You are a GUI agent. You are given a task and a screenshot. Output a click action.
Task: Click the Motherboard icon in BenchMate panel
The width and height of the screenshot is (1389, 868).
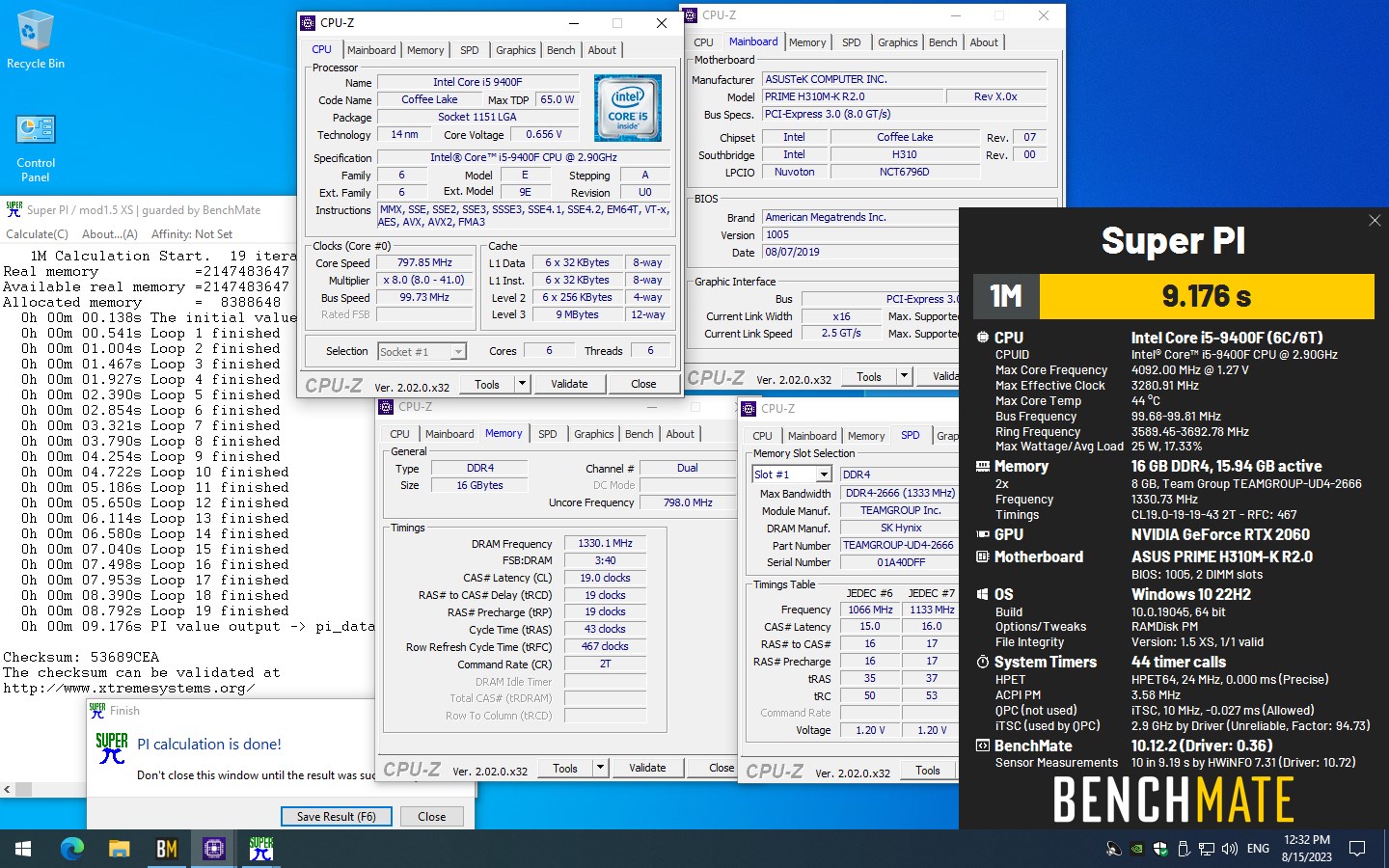point(983,556)
